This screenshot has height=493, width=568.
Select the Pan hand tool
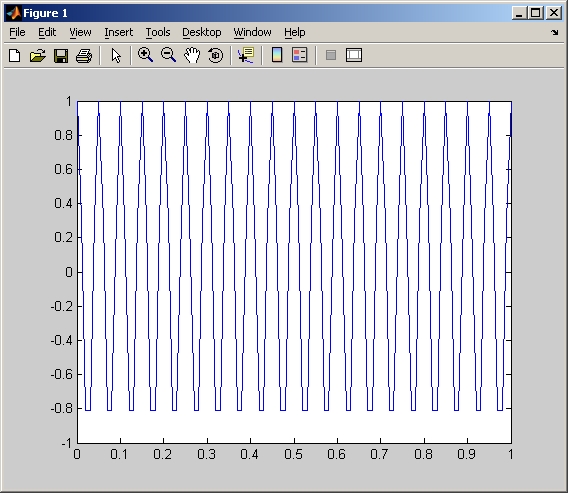point(192,55)
